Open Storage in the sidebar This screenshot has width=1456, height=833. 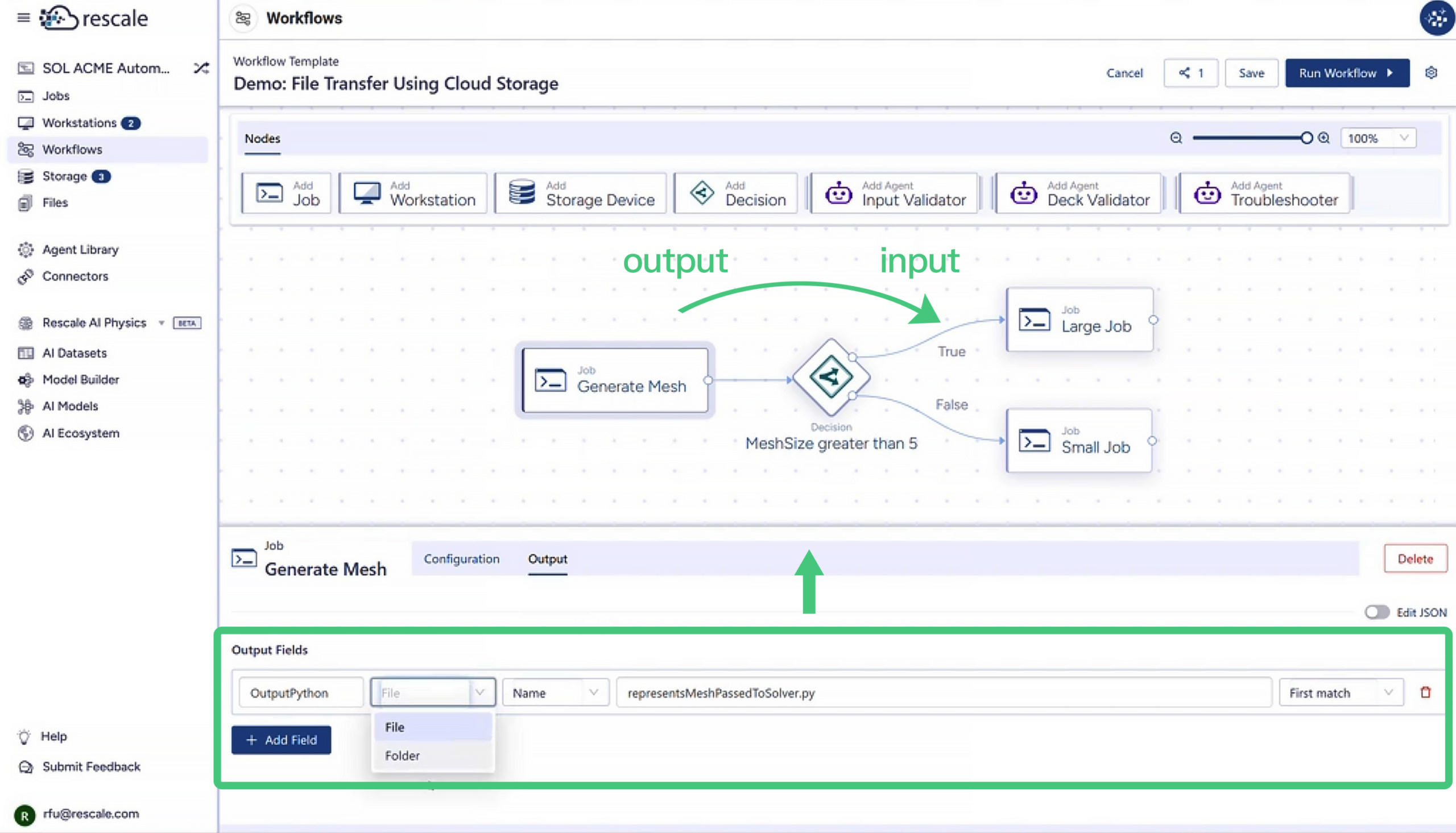(64, 176)
